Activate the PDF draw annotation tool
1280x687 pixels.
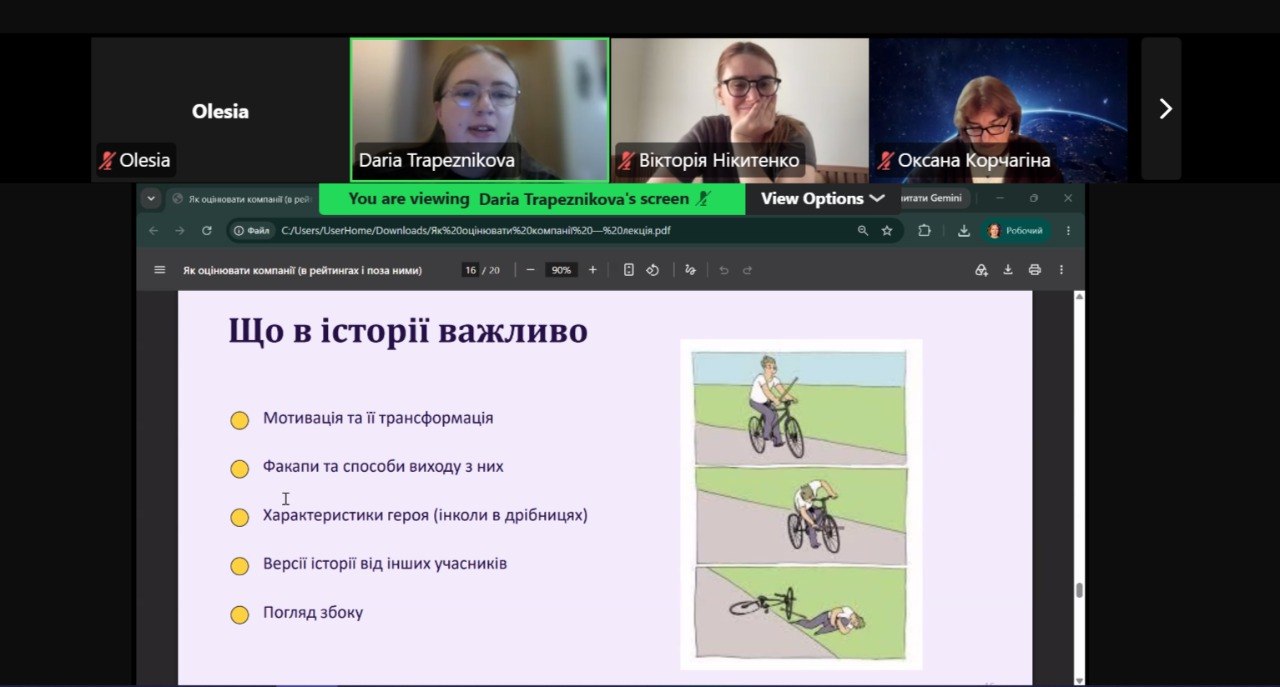(690, 270)
